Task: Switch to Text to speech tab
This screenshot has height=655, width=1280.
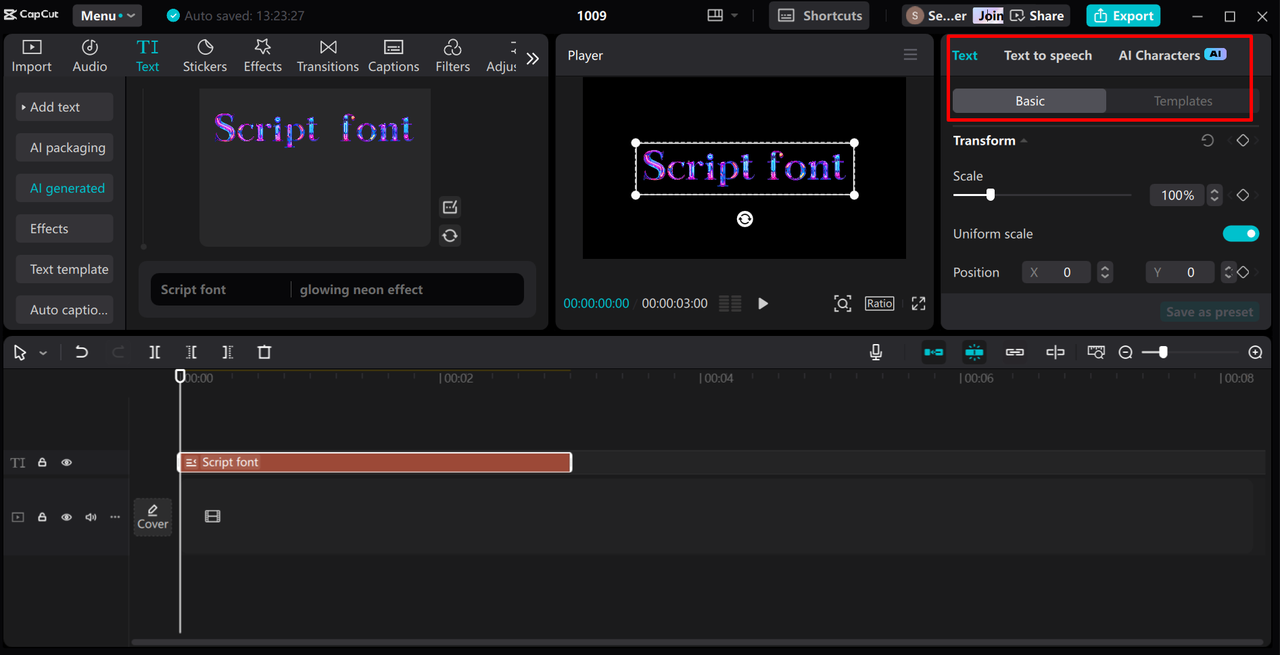Action: click(1048, 55)
